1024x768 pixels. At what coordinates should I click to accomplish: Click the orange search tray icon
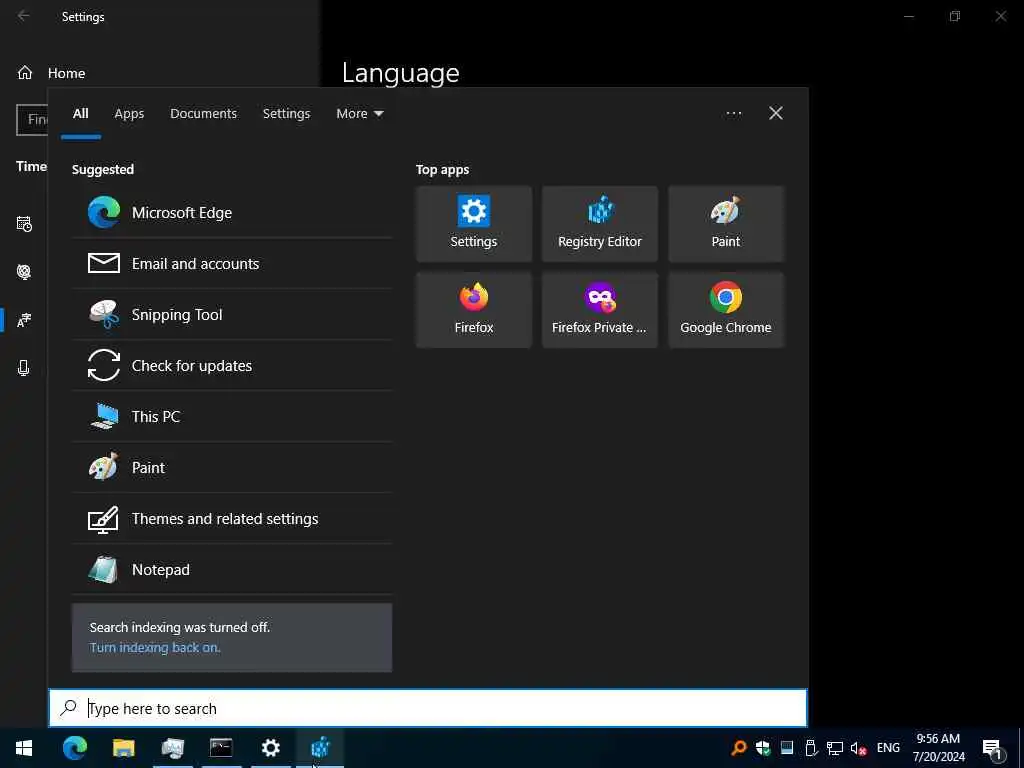[739, 748]
